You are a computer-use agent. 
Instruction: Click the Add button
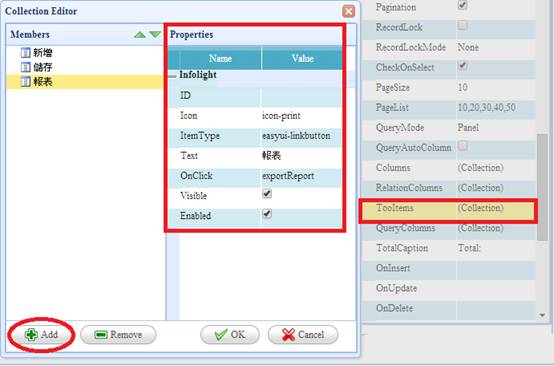[41, 335]
